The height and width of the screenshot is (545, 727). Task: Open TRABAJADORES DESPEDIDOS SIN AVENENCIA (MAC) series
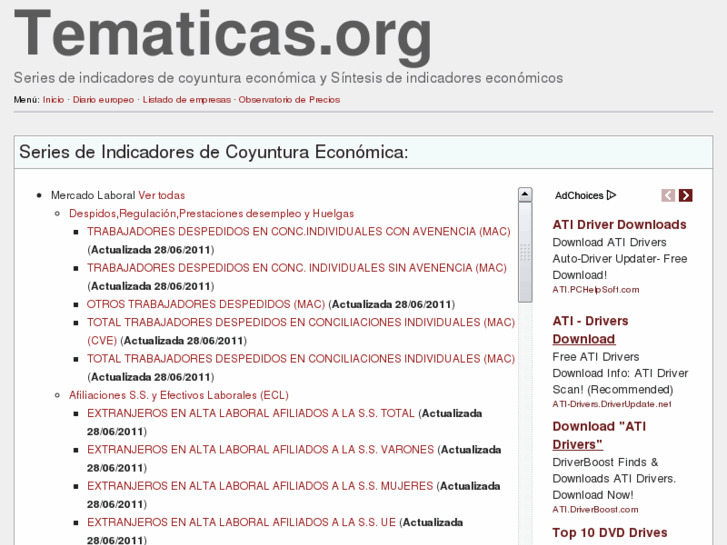pos(297,268)
